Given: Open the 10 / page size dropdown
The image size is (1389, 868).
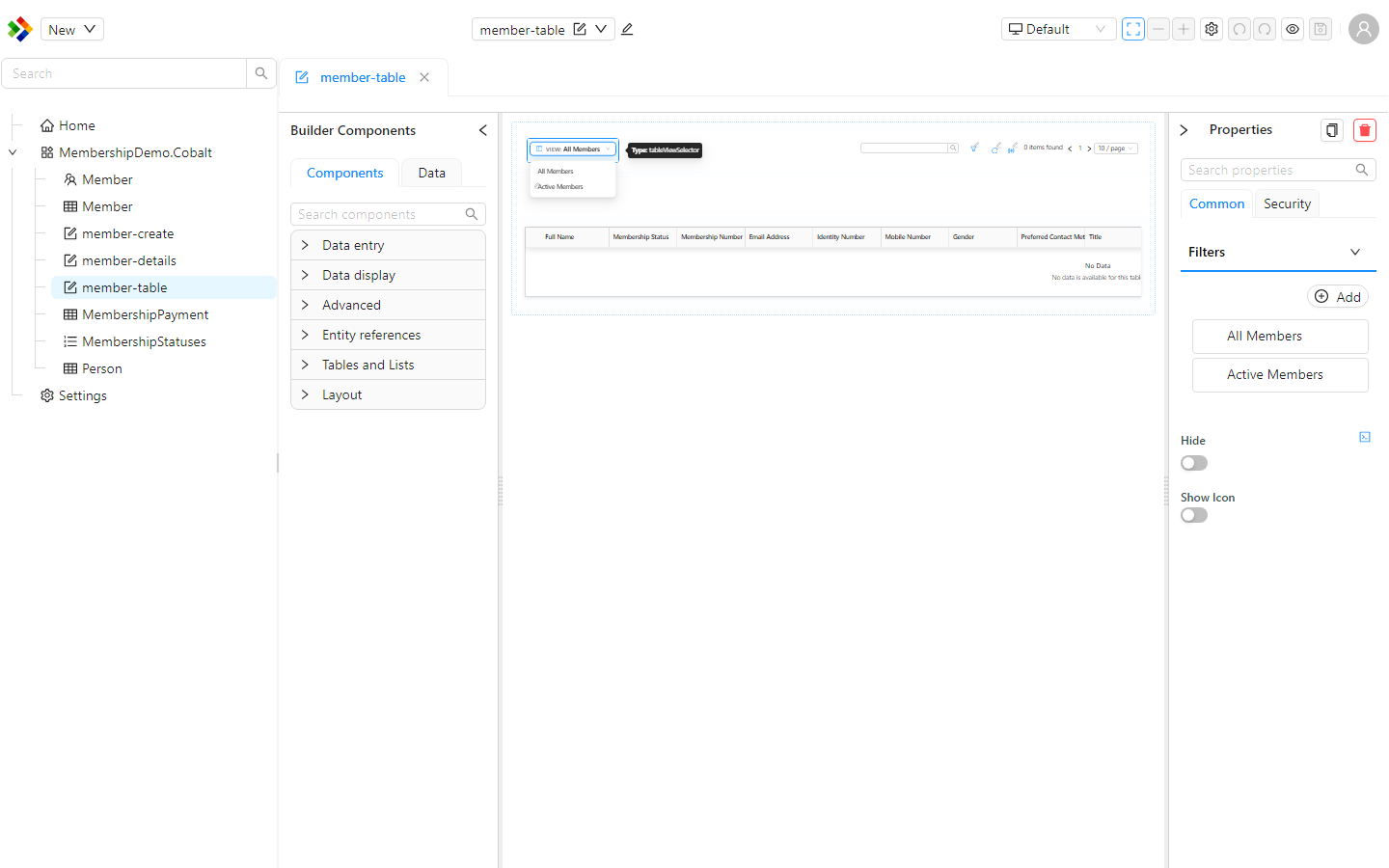Looking at the screenshot, I should click(x=1116, y=149).
